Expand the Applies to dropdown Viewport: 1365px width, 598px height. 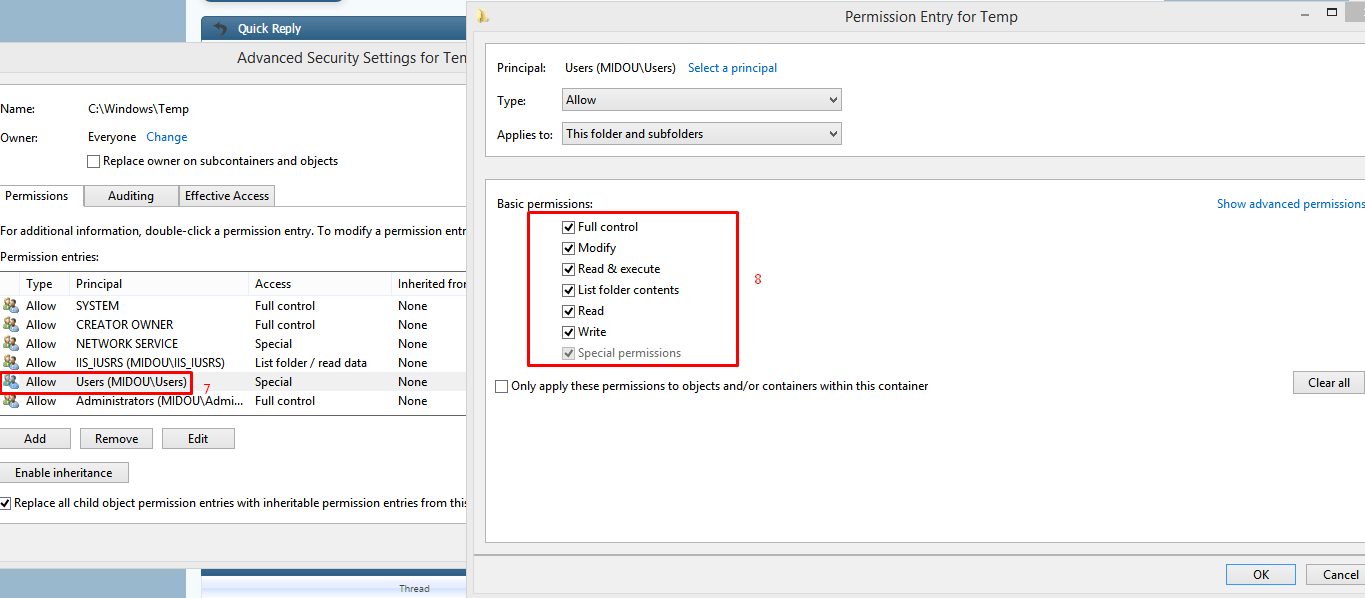(x=701, y=134)
